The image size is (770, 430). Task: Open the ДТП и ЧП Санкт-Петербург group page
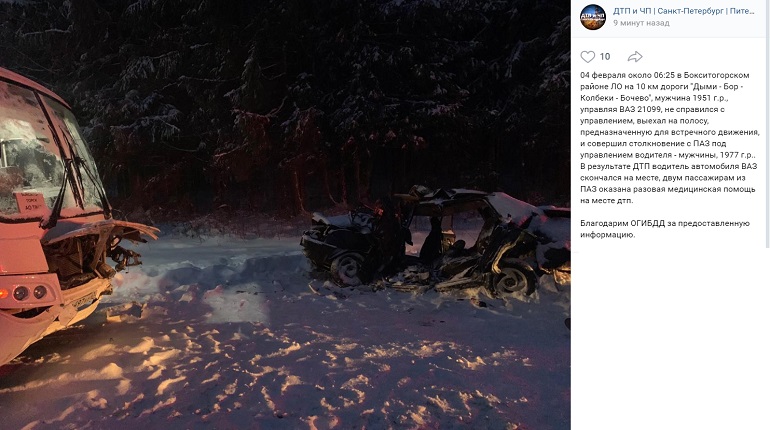[x=684, y=11]
